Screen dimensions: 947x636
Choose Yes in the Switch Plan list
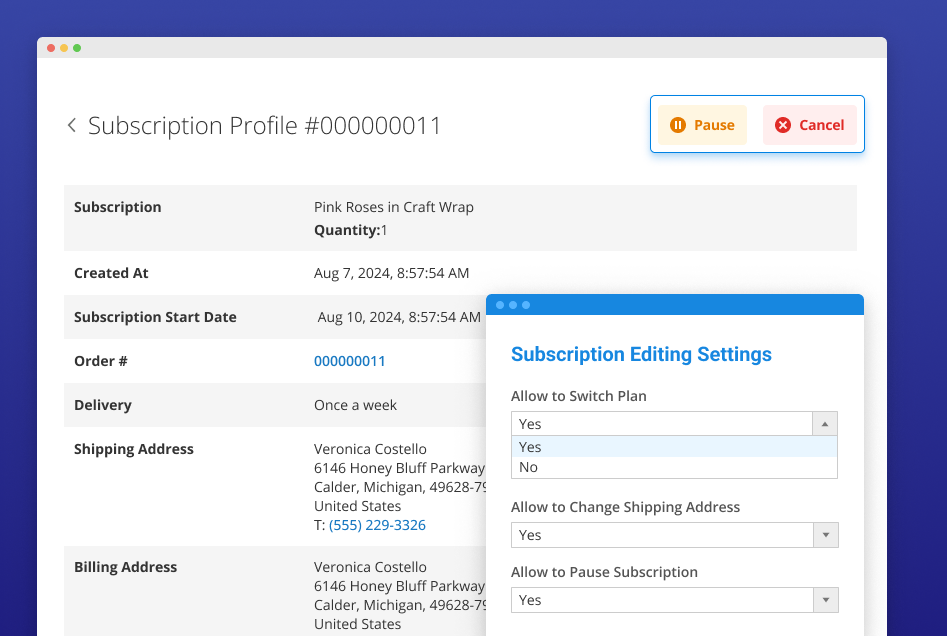(x=531, y=447)
